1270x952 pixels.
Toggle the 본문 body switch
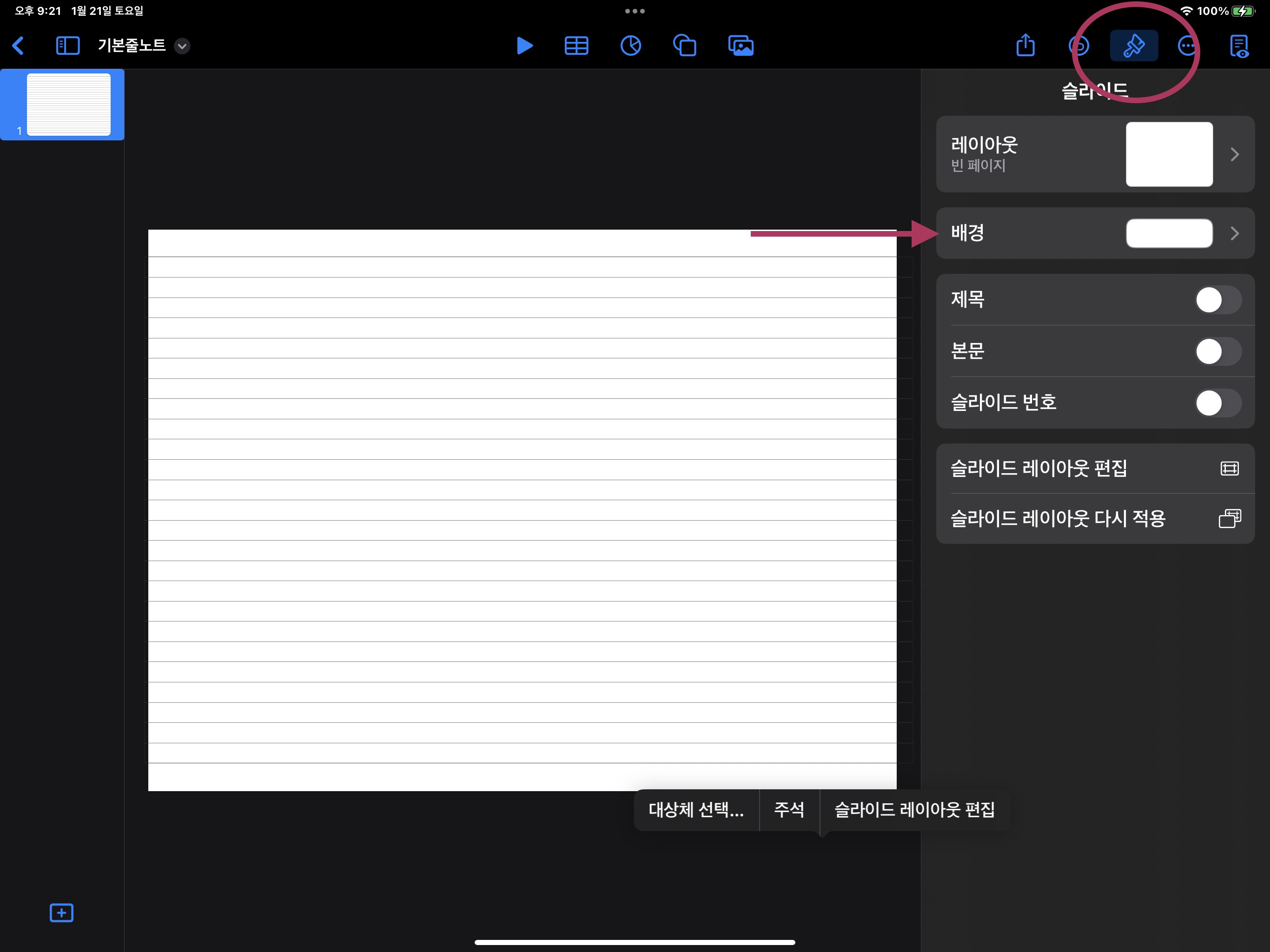pos(1218,351)
